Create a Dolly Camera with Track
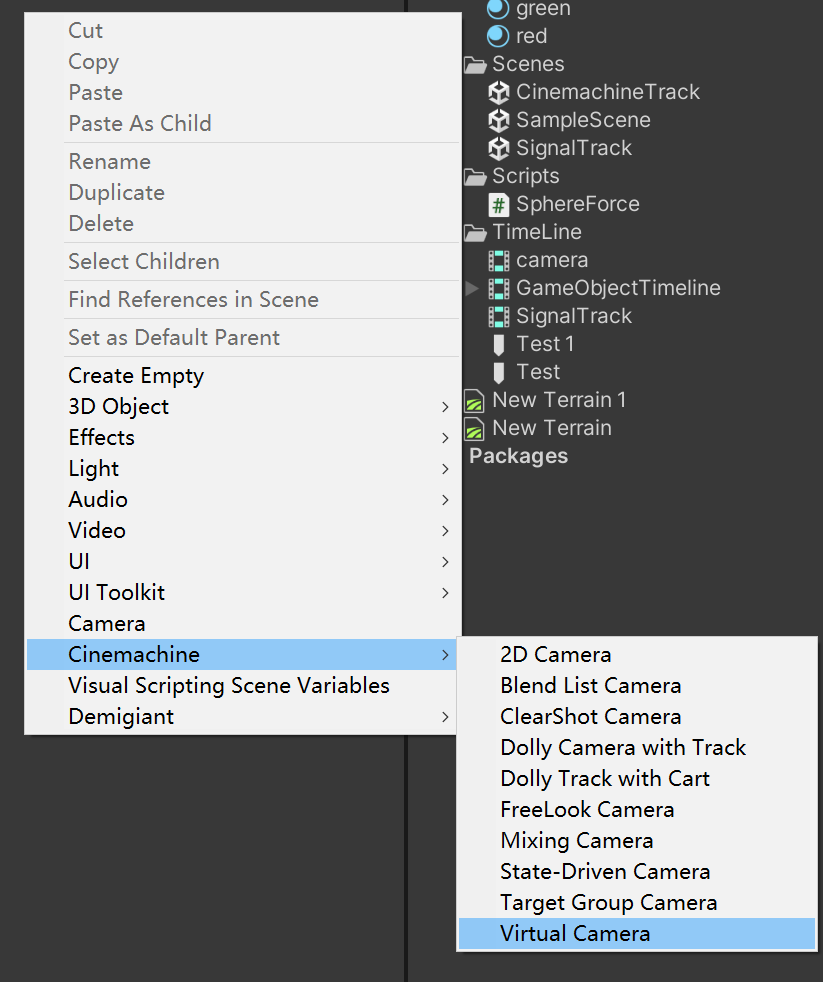The image size is (823, 982). click(x=637, y=748)
